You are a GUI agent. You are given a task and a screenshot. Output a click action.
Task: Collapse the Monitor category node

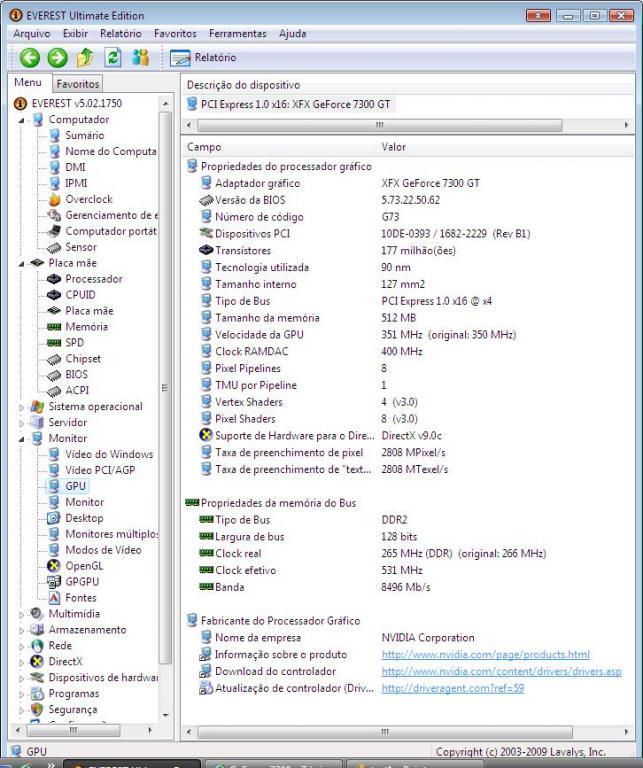[x=21, y=439]
